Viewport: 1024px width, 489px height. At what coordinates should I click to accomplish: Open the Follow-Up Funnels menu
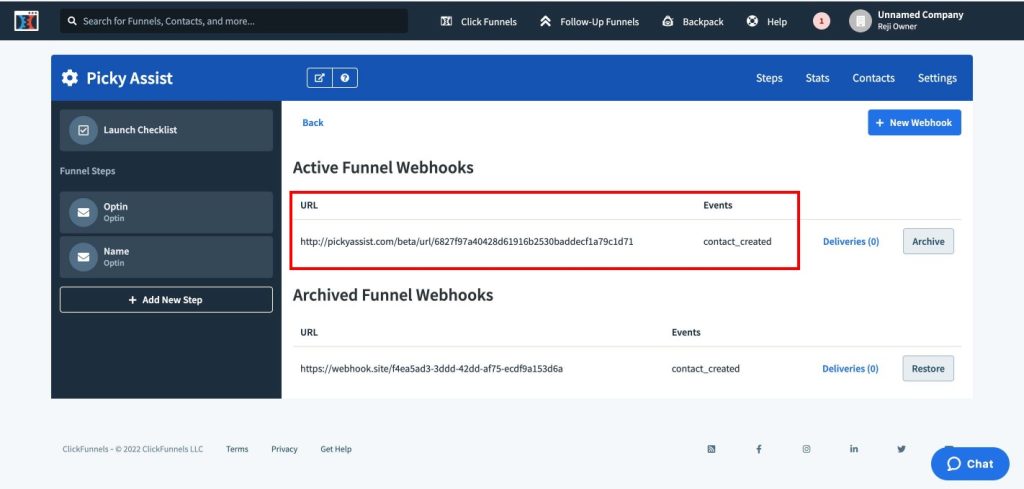[x=589, y=22]
